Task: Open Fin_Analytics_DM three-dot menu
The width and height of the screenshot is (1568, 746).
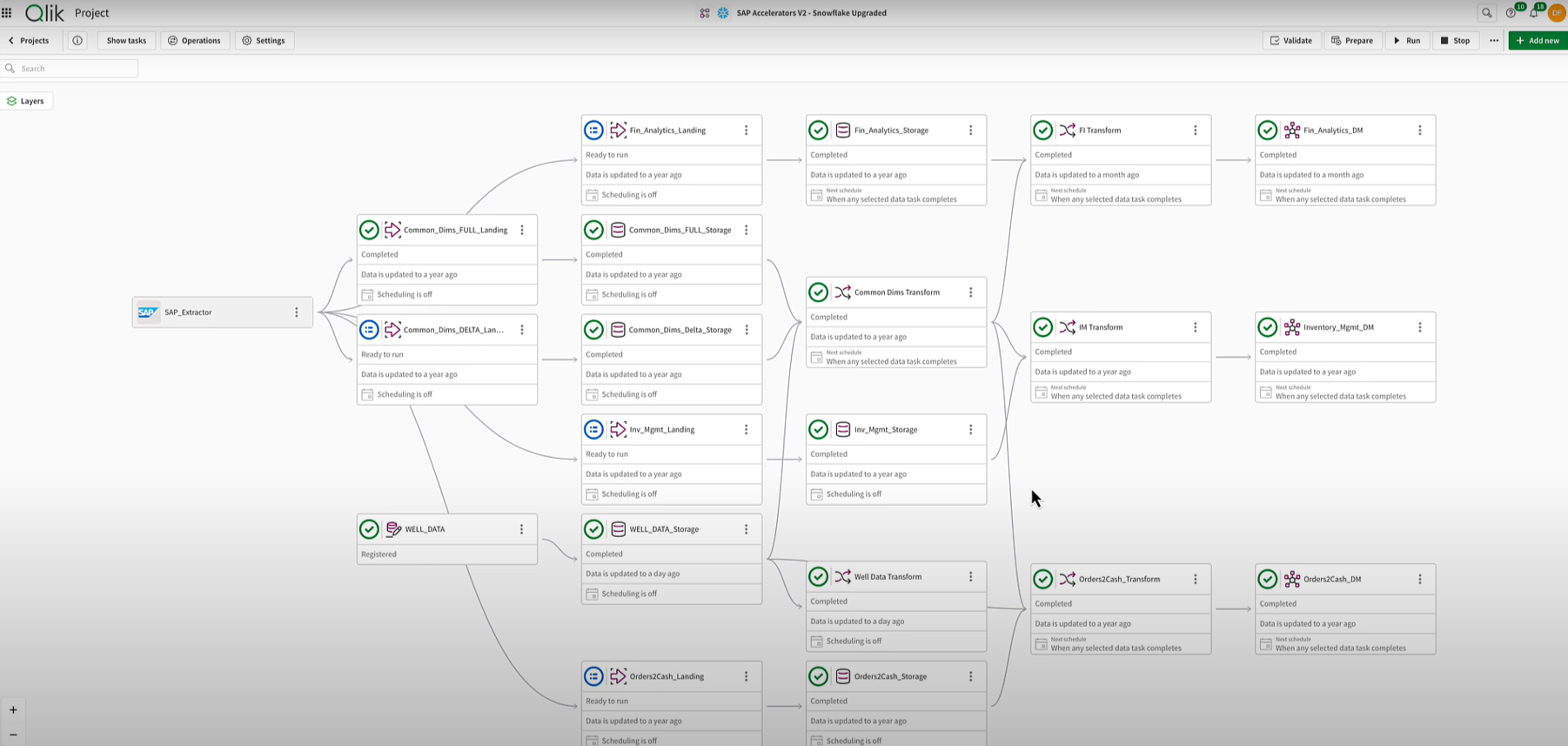Action: [1419, 131]
